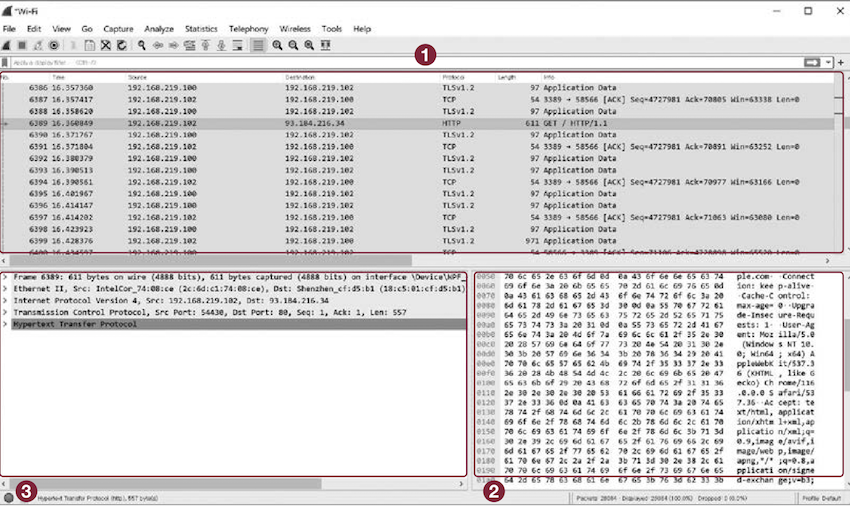Reload the capture file
Image resolution: width=850 pixels, height=507 pixels.
pos(122,46)
